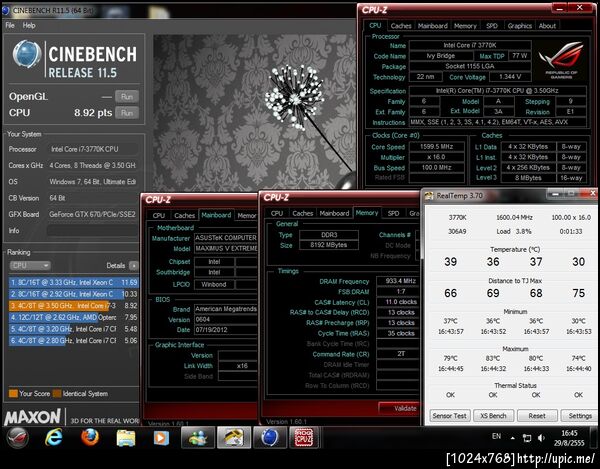The width and height of the screenshot is (600, 469).
Task: Select CPU tab in Memory CPU-Z window
Action: 277,213
